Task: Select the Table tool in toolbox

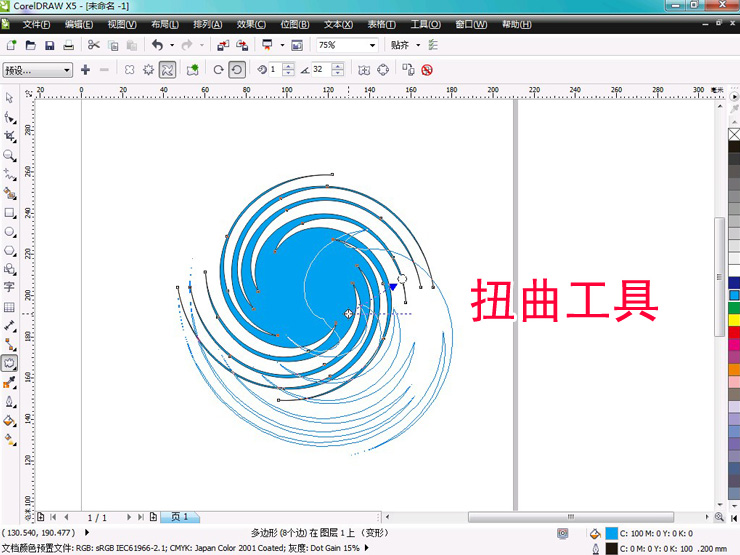Action: tap(9, 307)
